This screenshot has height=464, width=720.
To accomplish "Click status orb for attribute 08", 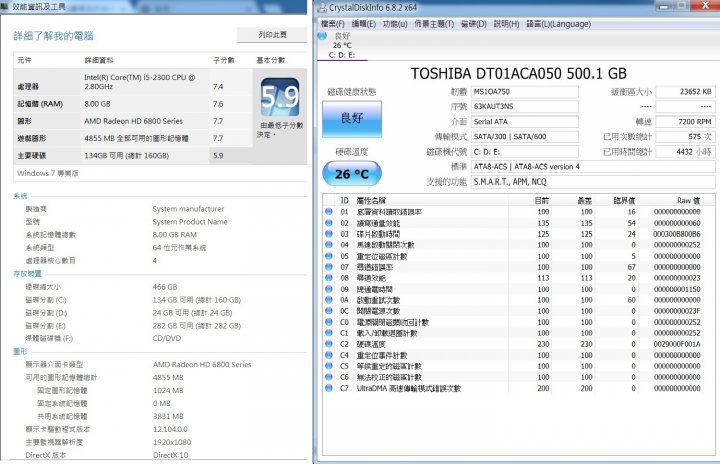I will pos(329,278).
